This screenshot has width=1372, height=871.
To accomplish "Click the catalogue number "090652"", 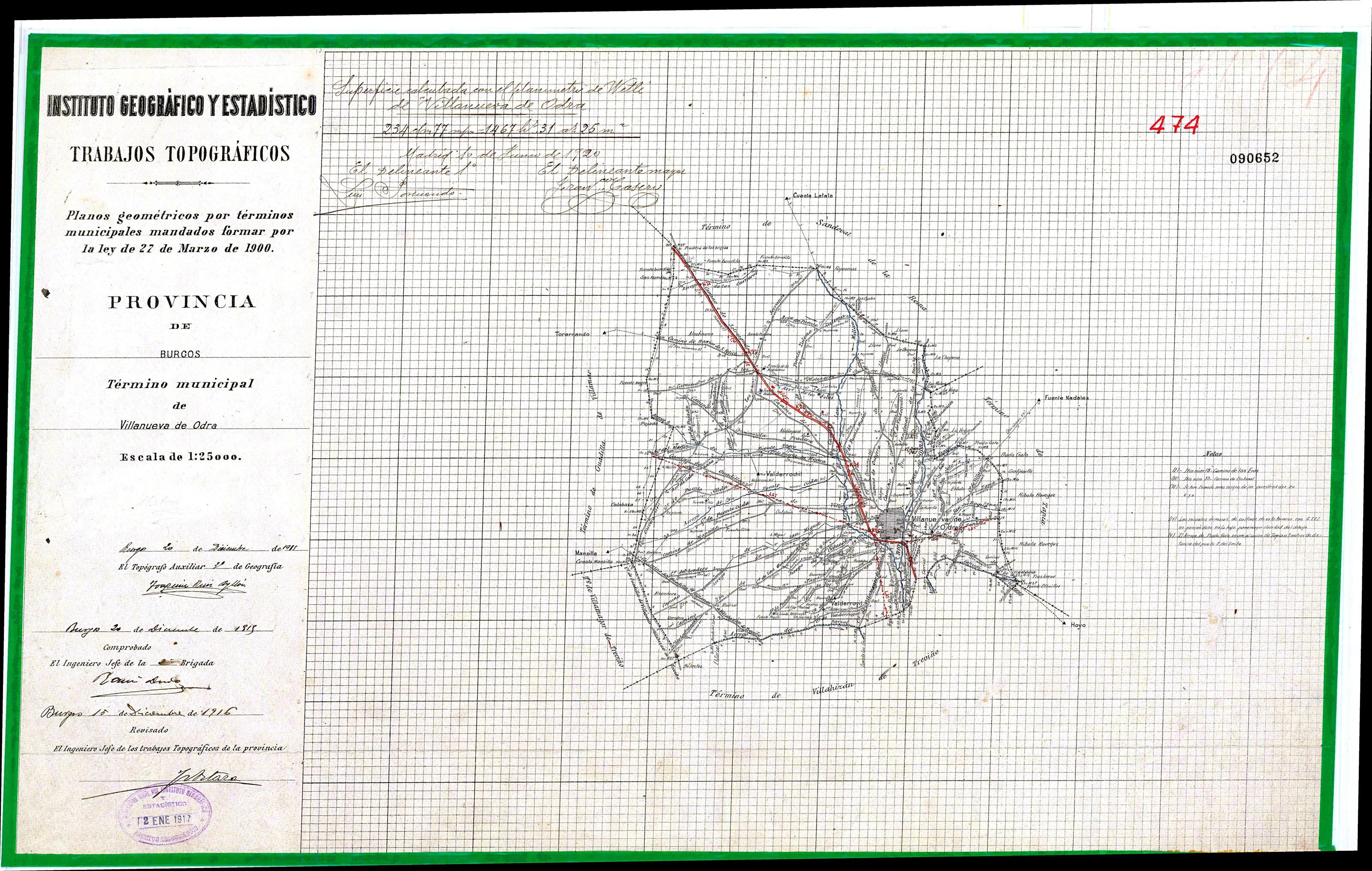I will point(1254,158).
